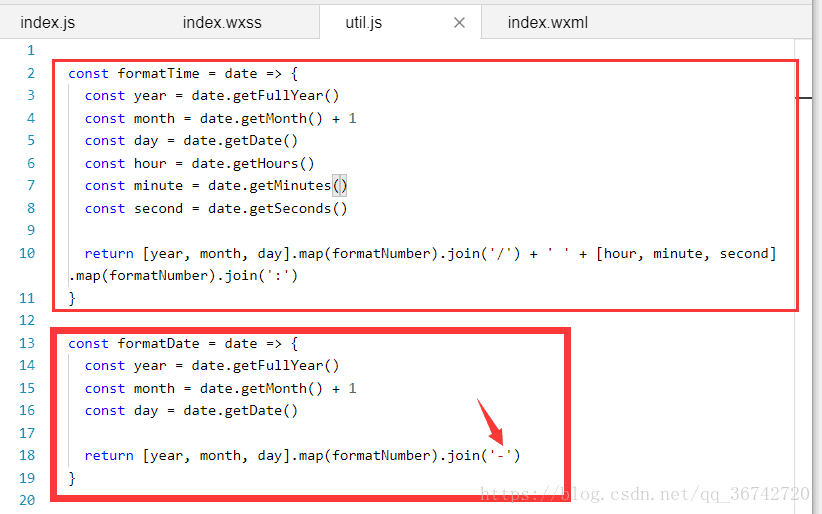
Task: Click getMonth() on line 15
Action: coord(282,388)
